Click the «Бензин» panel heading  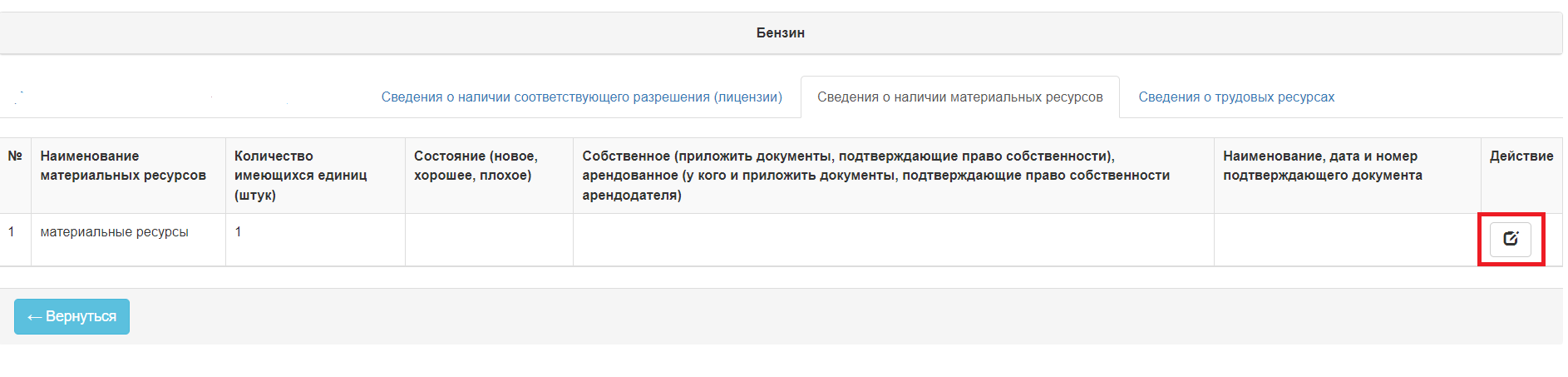pyautogui.click(x=781, y=33)
